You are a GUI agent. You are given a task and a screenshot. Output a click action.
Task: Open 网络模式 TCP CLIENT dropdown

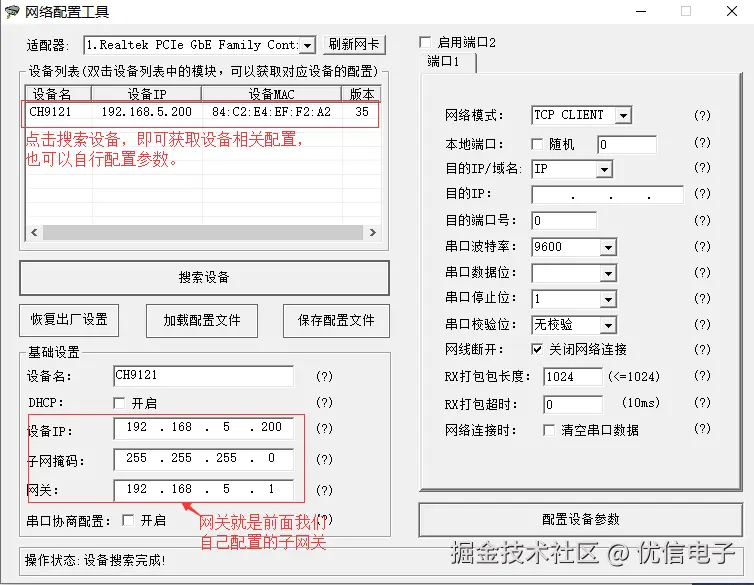pyautogui.click(x=624, y=115)
